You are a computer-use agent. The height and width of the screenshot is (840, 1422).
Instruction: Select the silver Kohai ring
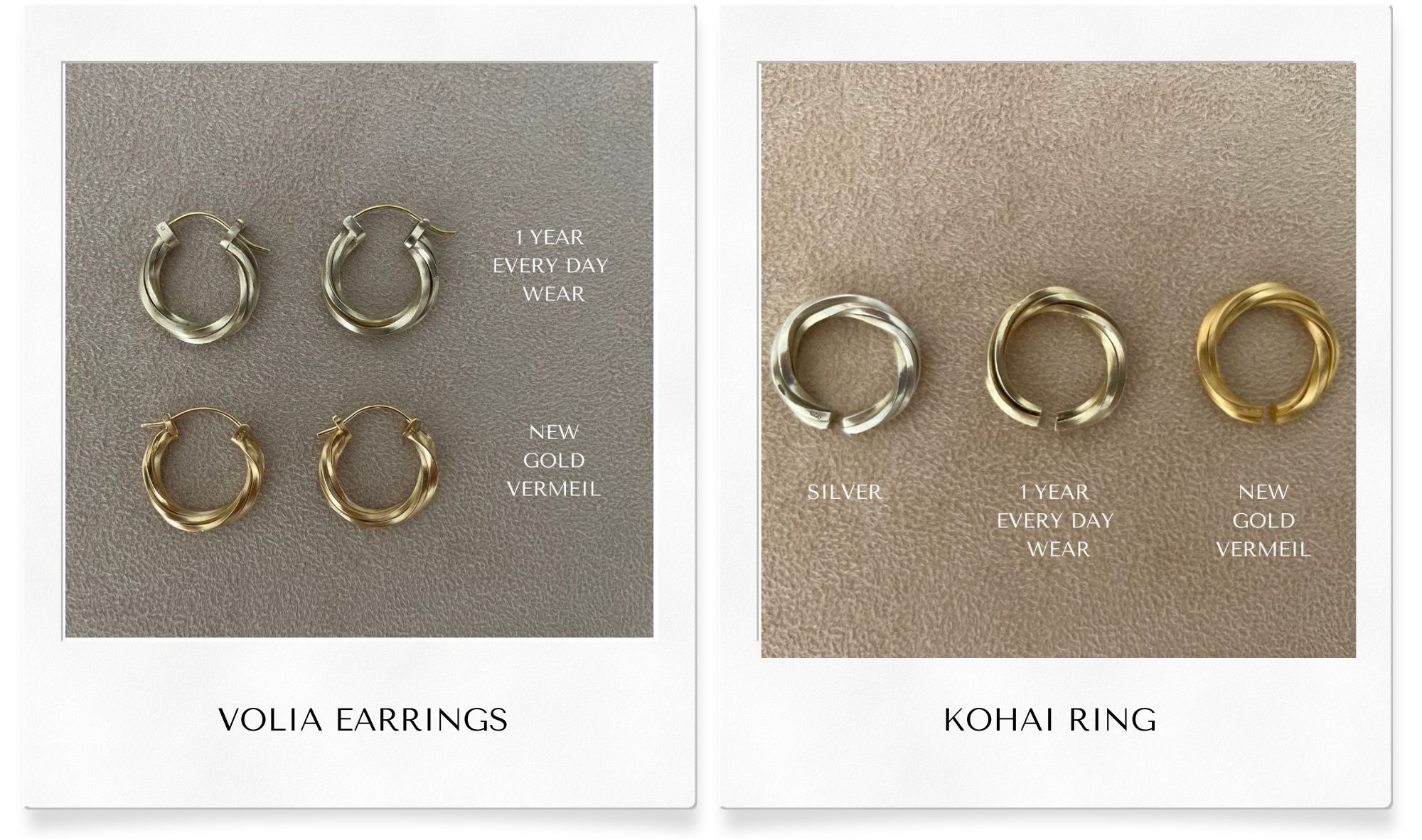point(845,365)
